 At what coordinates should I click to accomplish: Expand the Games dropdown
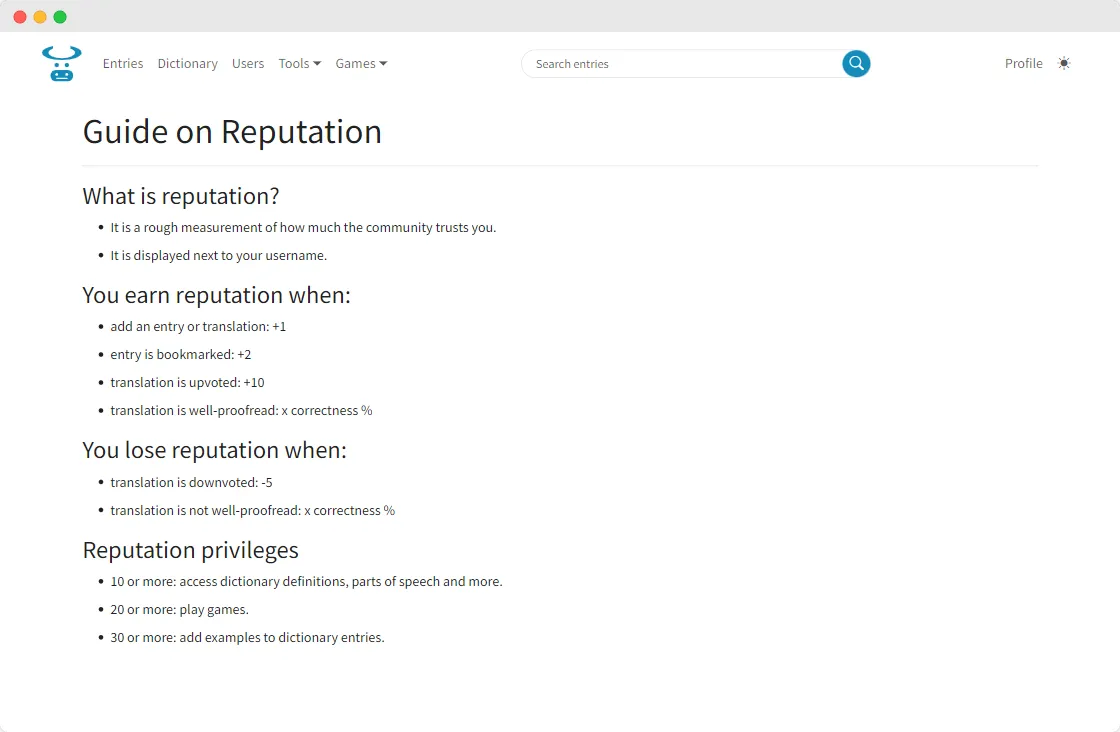pyautogui.click(x=361, y=64)
